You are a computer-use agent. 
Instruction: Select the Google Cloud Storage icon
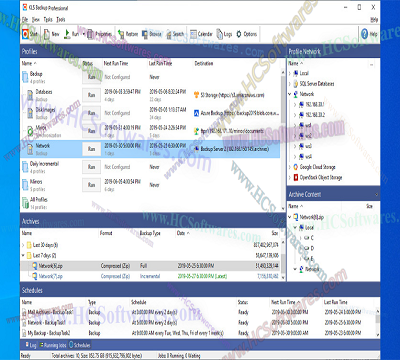[296, 167]
